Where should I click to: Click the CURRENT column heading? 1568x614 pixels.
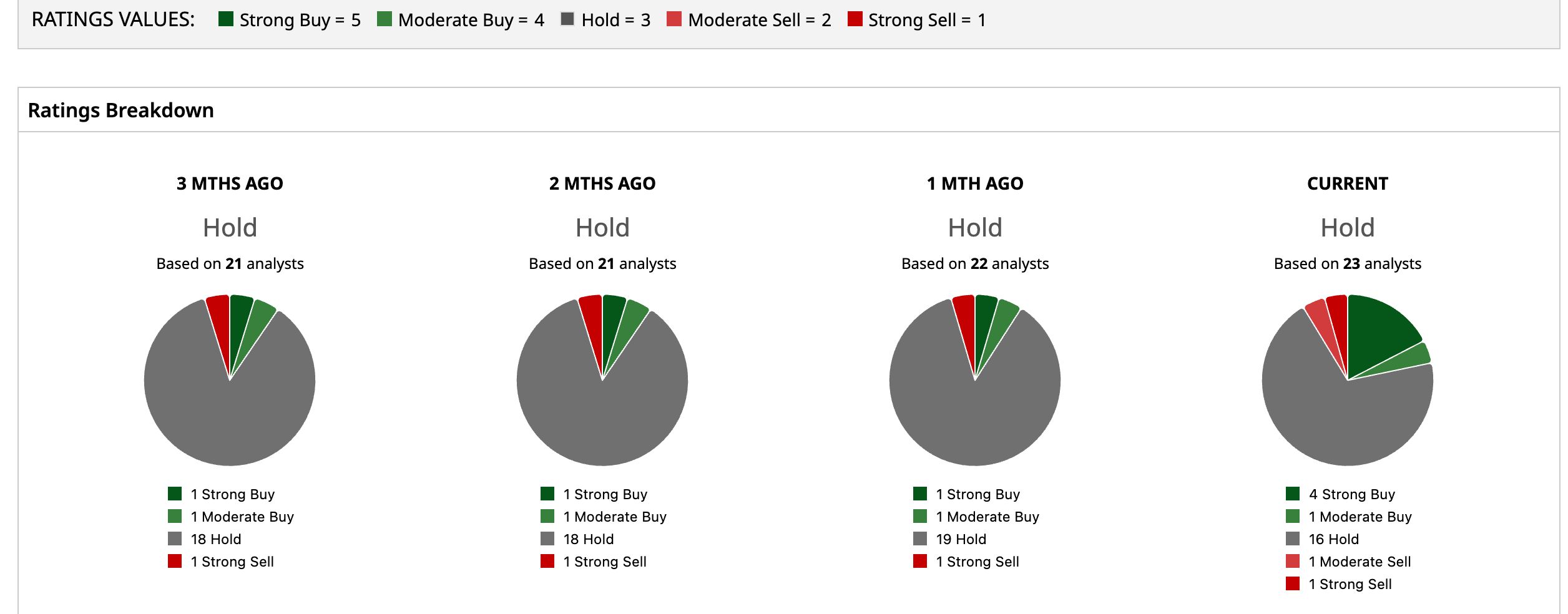1348,183
